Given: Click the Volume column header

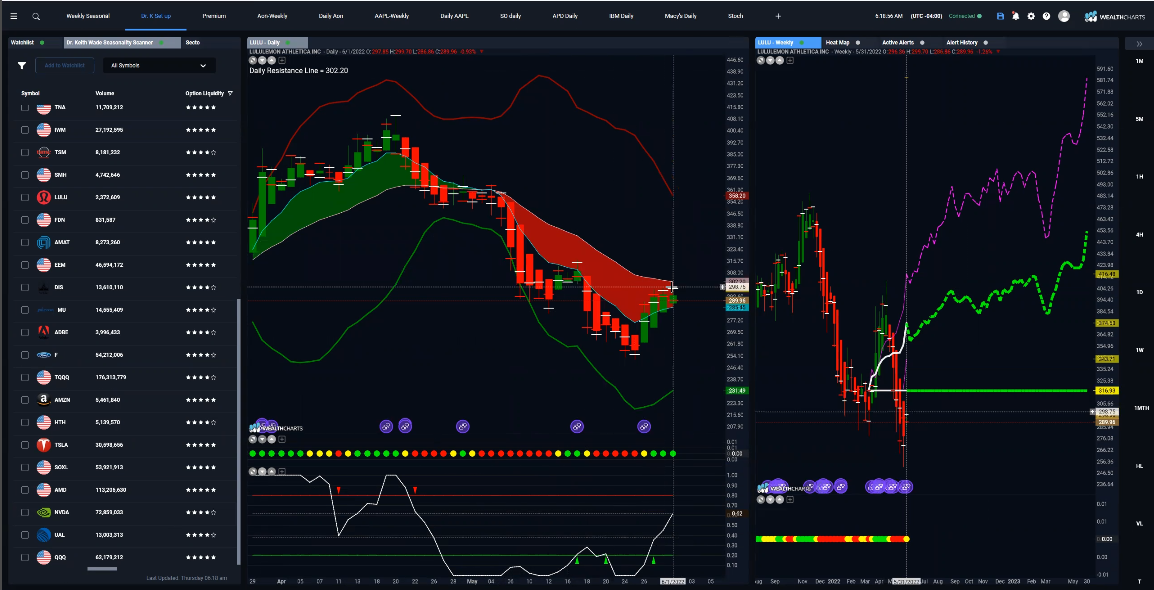Looking at the screenshot, I should click(x=105, y=93).
